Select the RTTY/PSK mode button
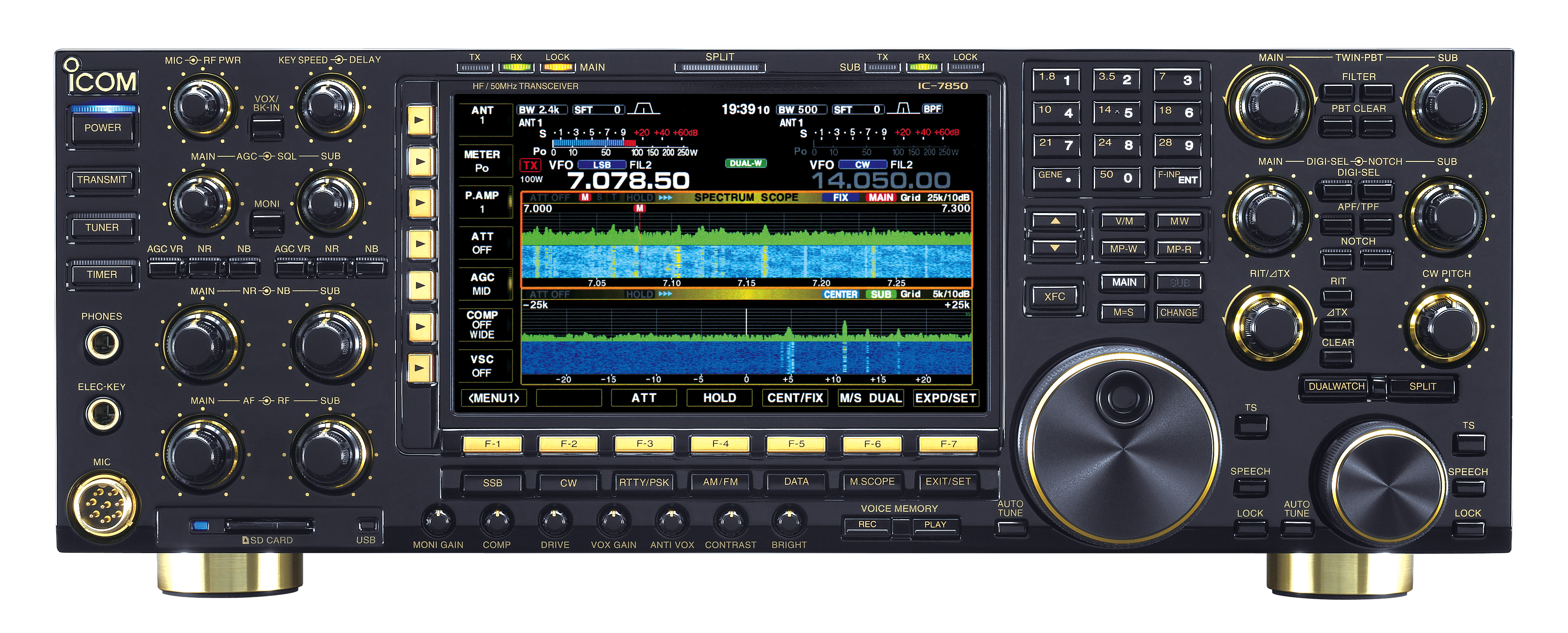The height and width of the screenshot is (633, 1568). (x=644, y=483)
